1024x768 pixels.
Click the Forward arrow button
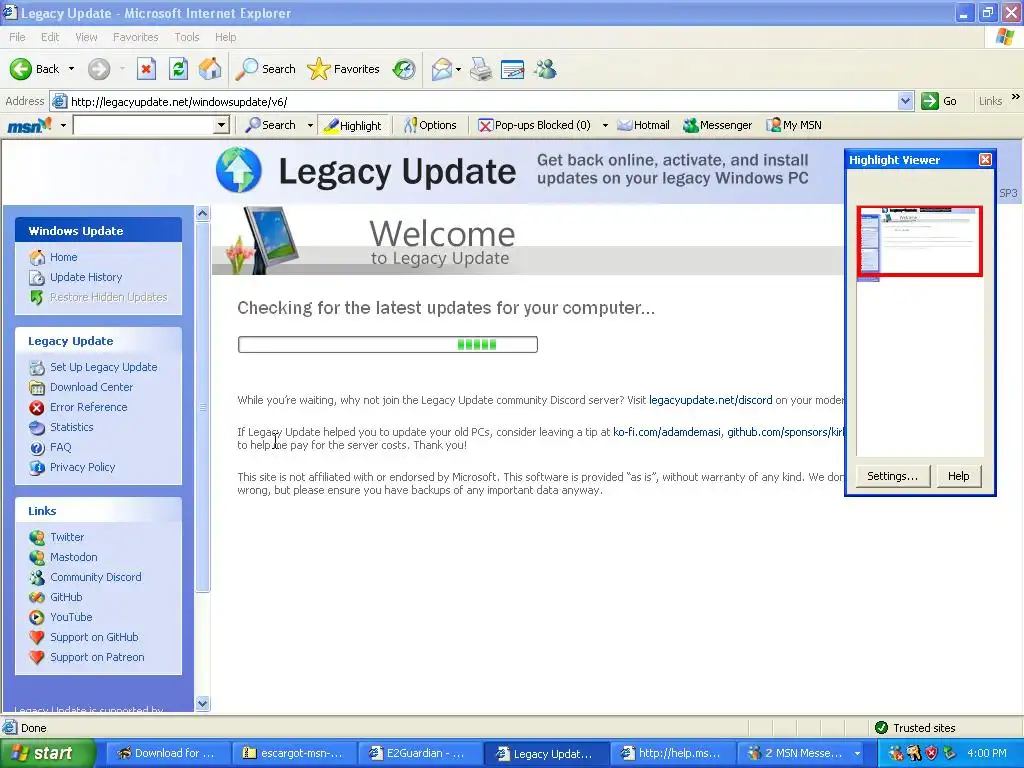(x=99, y=69)
